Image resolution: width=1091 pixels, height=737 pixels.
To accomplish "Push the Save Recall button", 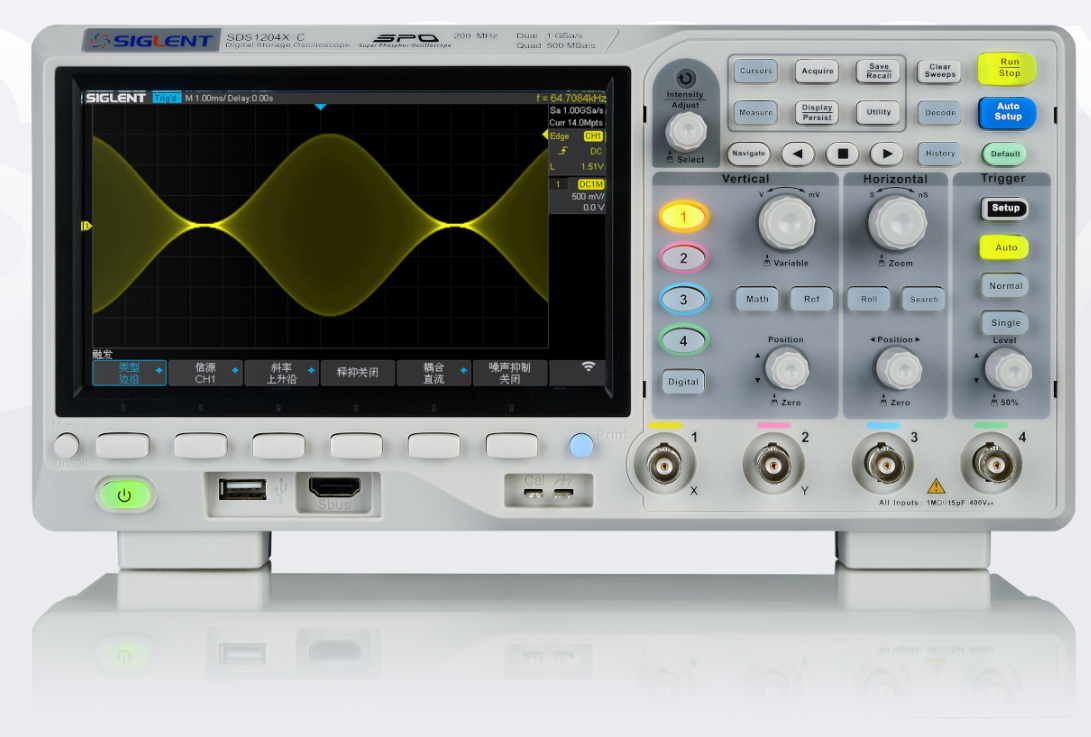I will 879,71.
